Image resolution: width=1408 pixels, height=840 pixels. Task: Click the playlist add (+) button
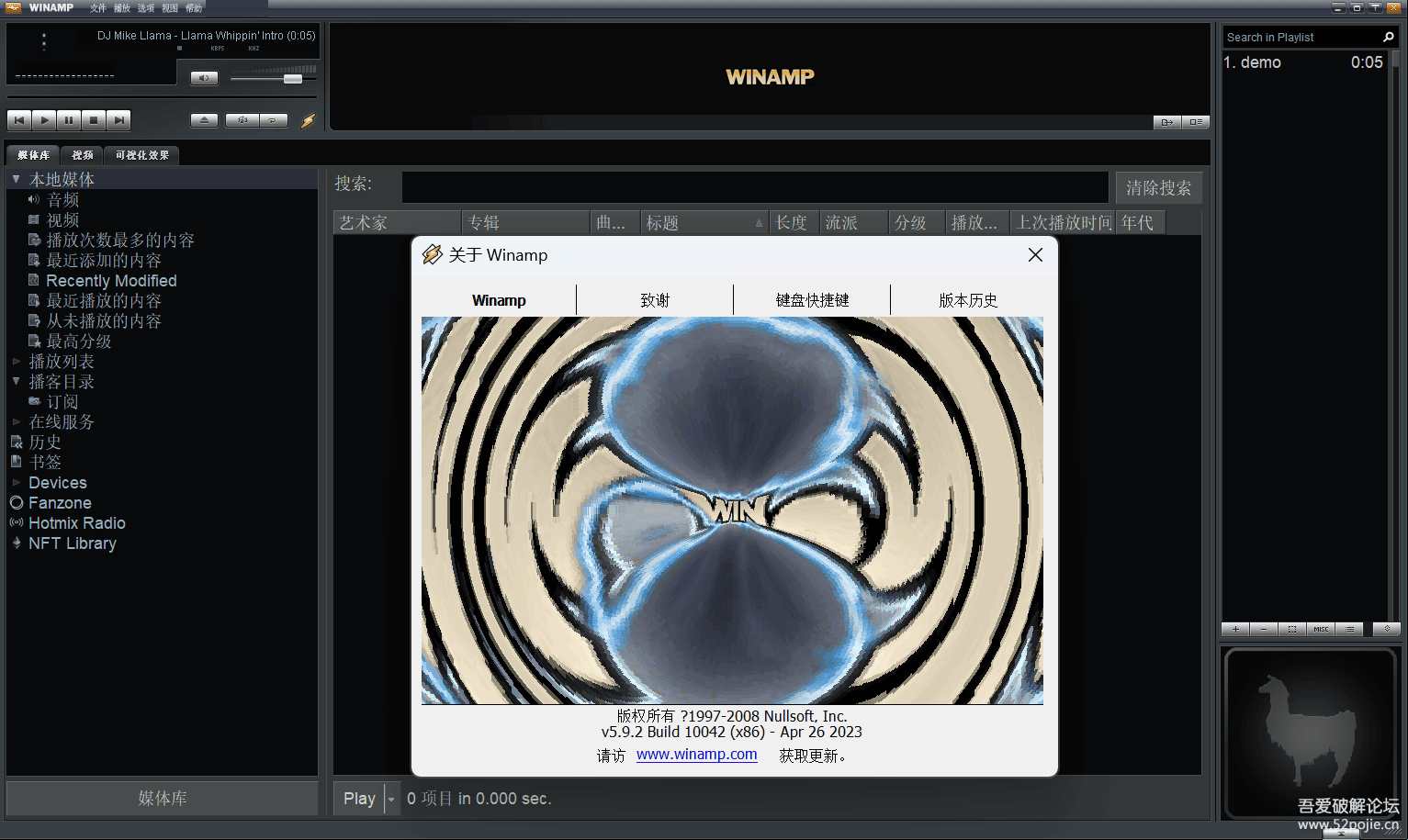point(1235,629)
